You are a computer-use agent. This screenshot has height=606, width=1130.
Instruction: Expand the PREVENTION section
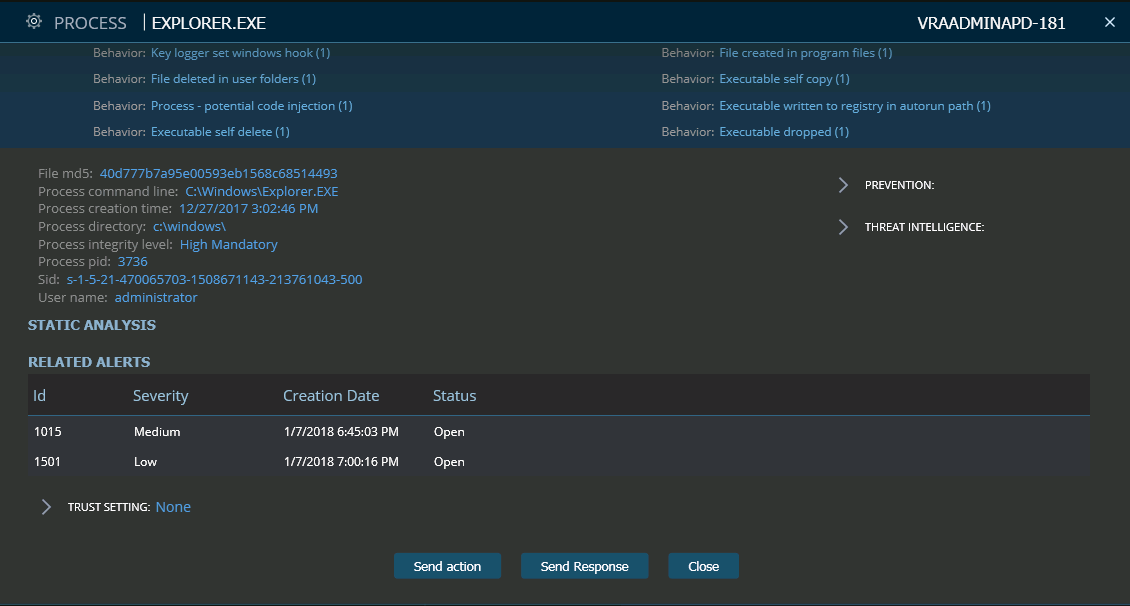[x=898, y=184]
